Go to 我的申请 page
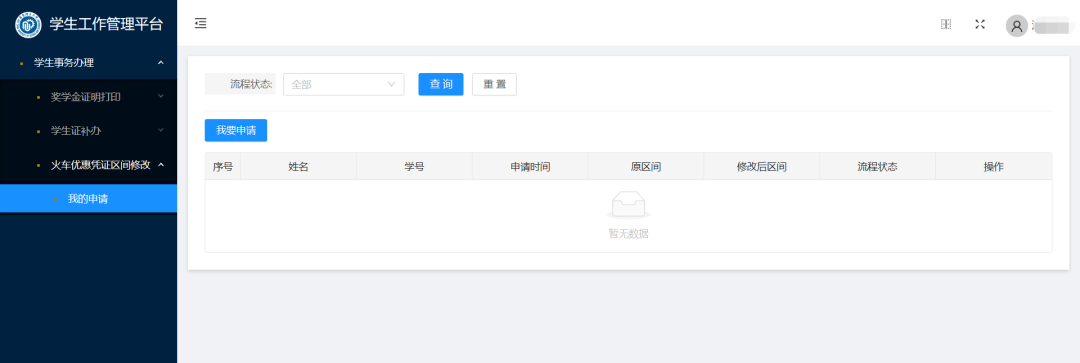 coord(88,199)
